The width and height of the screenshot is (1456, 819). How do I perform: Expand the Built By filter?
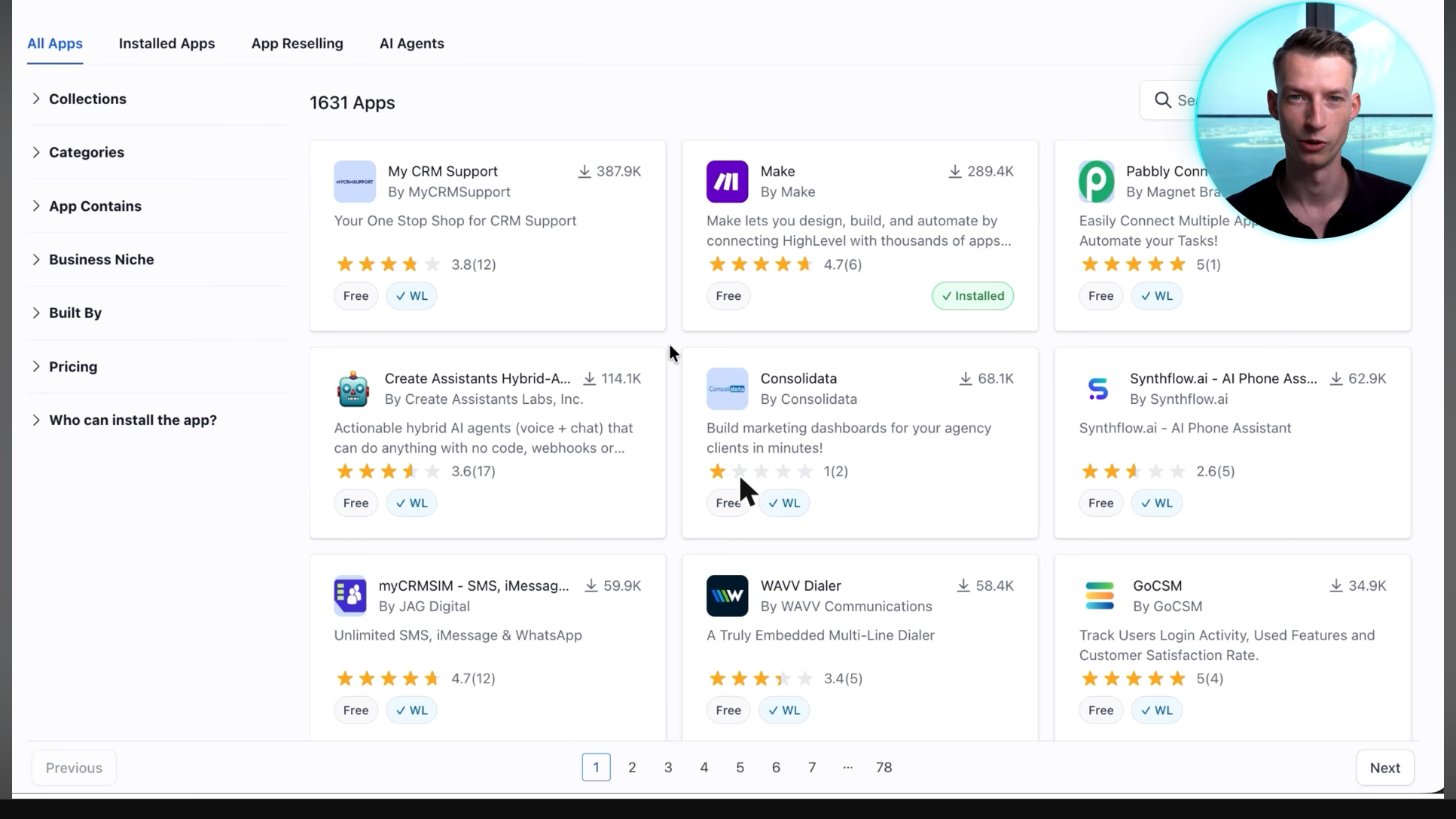(160, 313)
